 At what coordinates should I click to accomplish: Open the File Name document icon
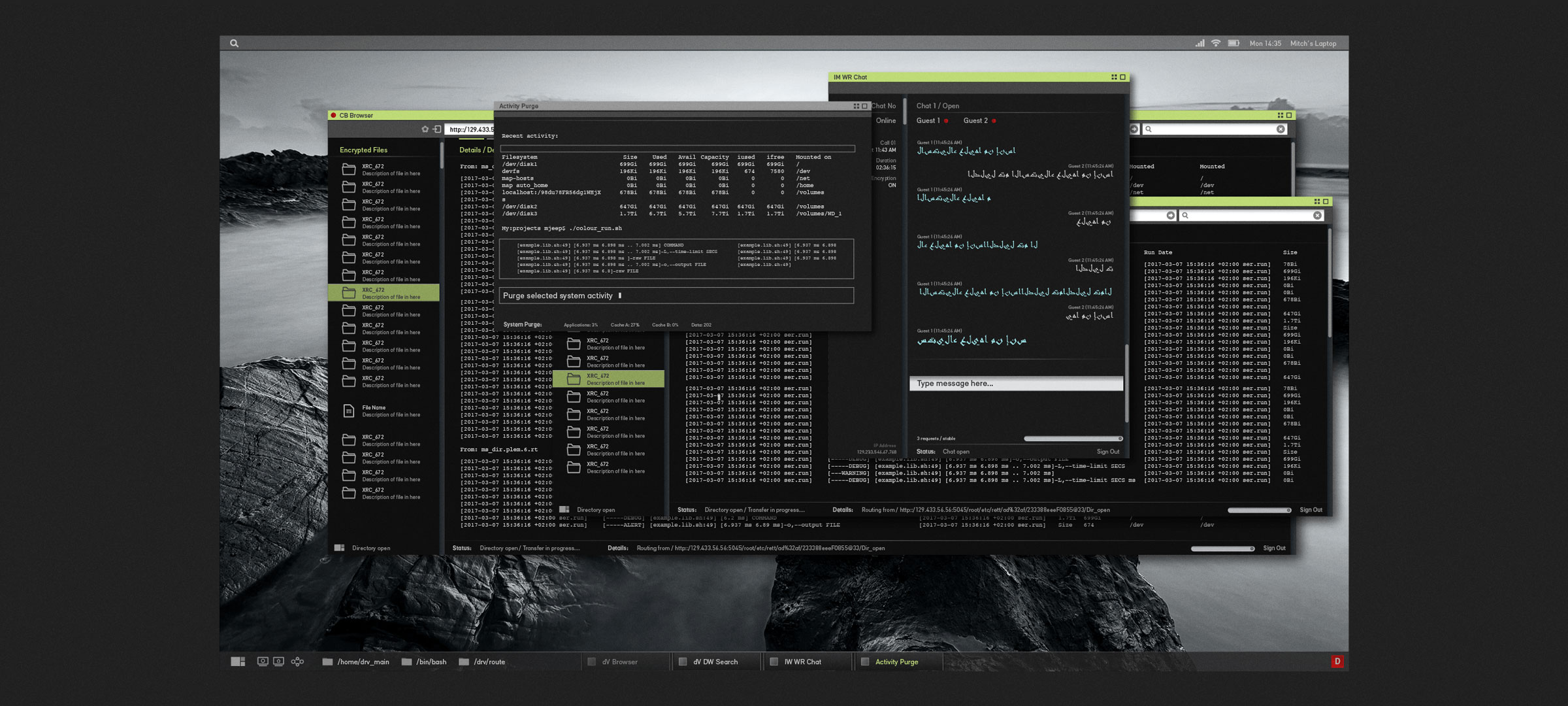[349, 411]
